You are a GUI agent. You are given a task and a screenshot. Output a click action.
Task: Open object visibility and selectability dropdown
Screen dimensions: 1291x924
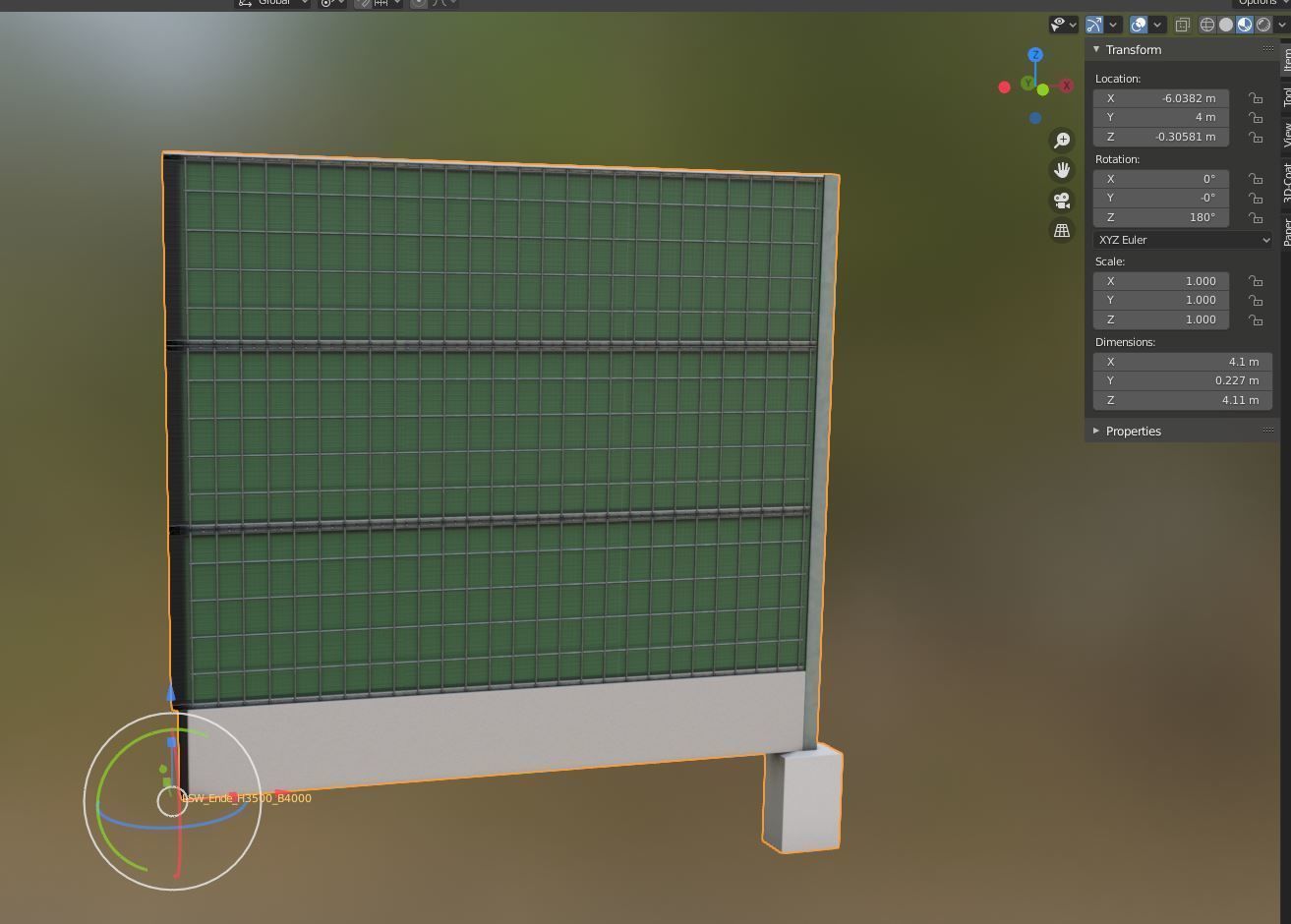click(x=1064, y=25)
